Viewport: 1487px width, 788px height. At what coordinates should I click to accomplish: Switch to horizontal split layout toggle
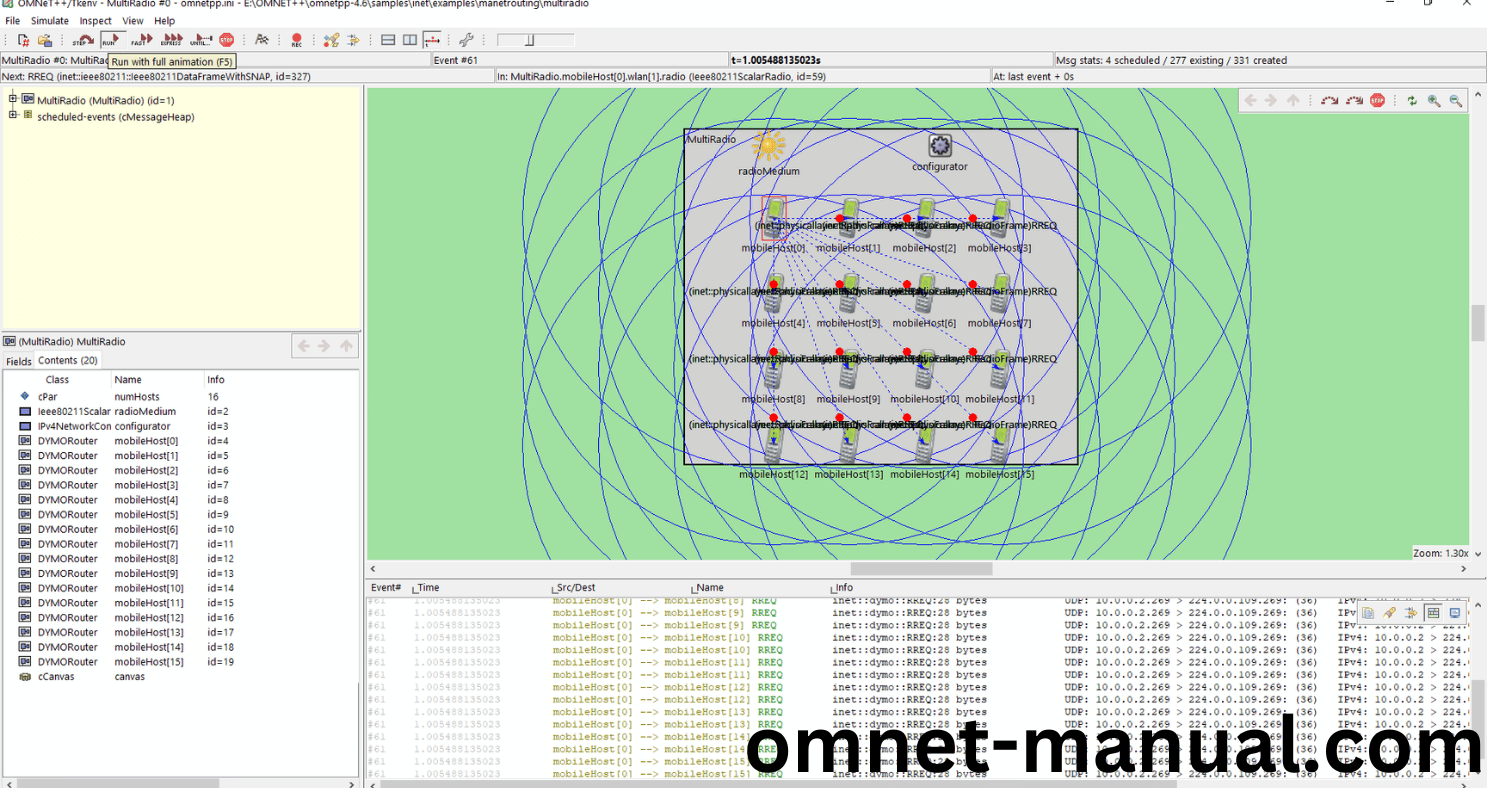pyautogui.click(x=388, y=40)
